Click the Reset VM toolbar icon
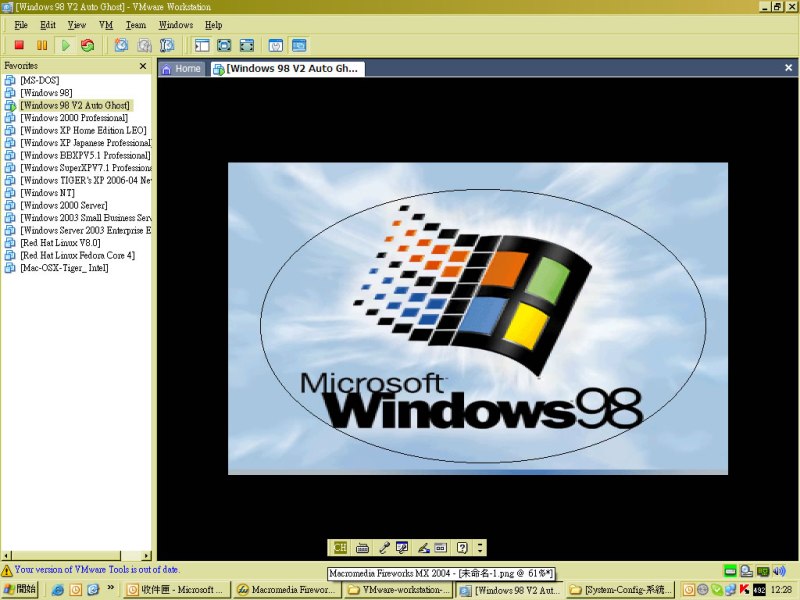This screenshot has width=800, height=600. pos(88,45)
